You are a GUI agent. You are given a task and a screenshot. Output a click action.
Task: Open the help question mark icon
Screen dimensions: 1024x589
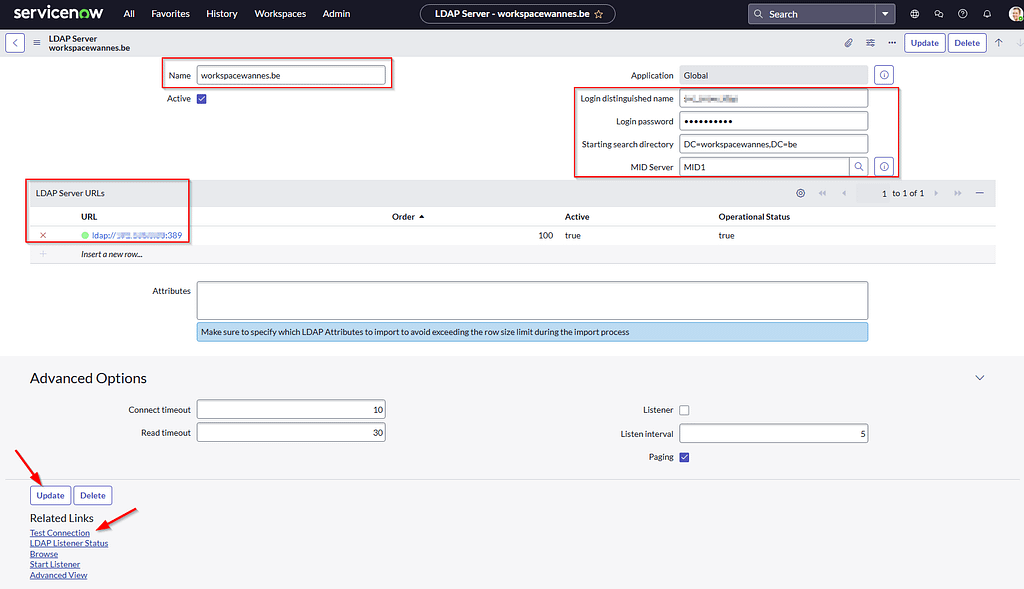point(963,14)
